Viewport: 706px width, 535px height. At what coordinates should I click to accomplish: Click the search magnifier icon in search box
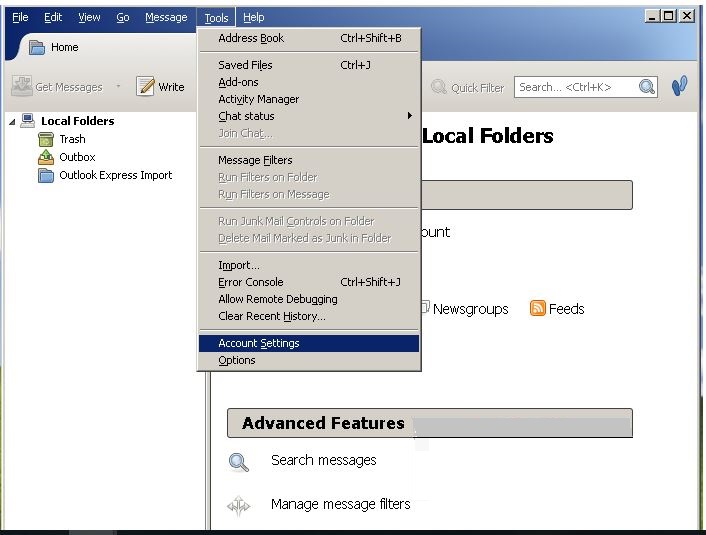[x=647, y=86]
